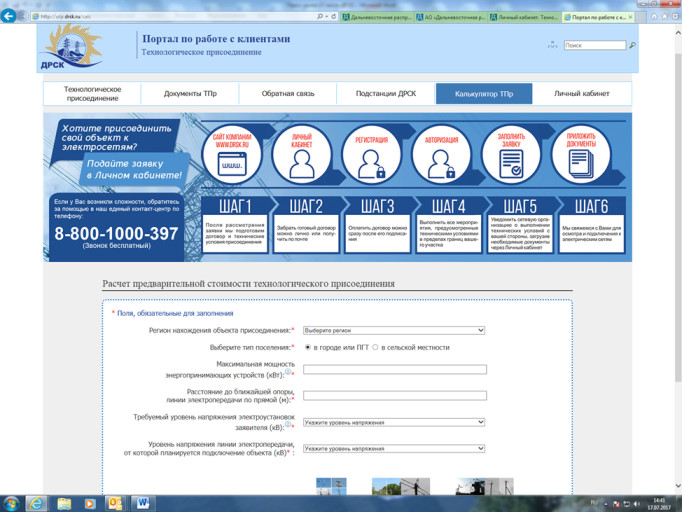Expand the 'Выберите регион' dropdown
682x512 pixels.
(394, 330)
